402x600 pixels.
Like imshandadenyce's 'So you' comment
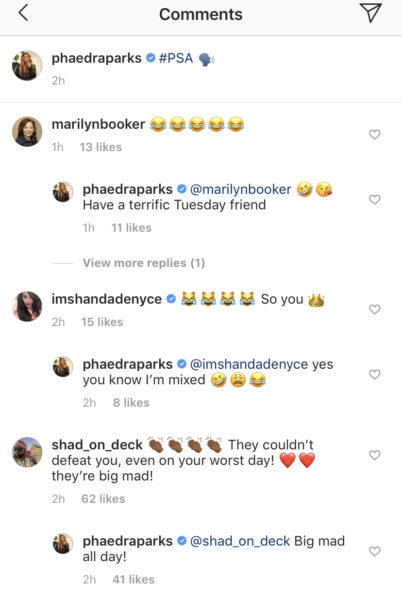coord(374,309)
